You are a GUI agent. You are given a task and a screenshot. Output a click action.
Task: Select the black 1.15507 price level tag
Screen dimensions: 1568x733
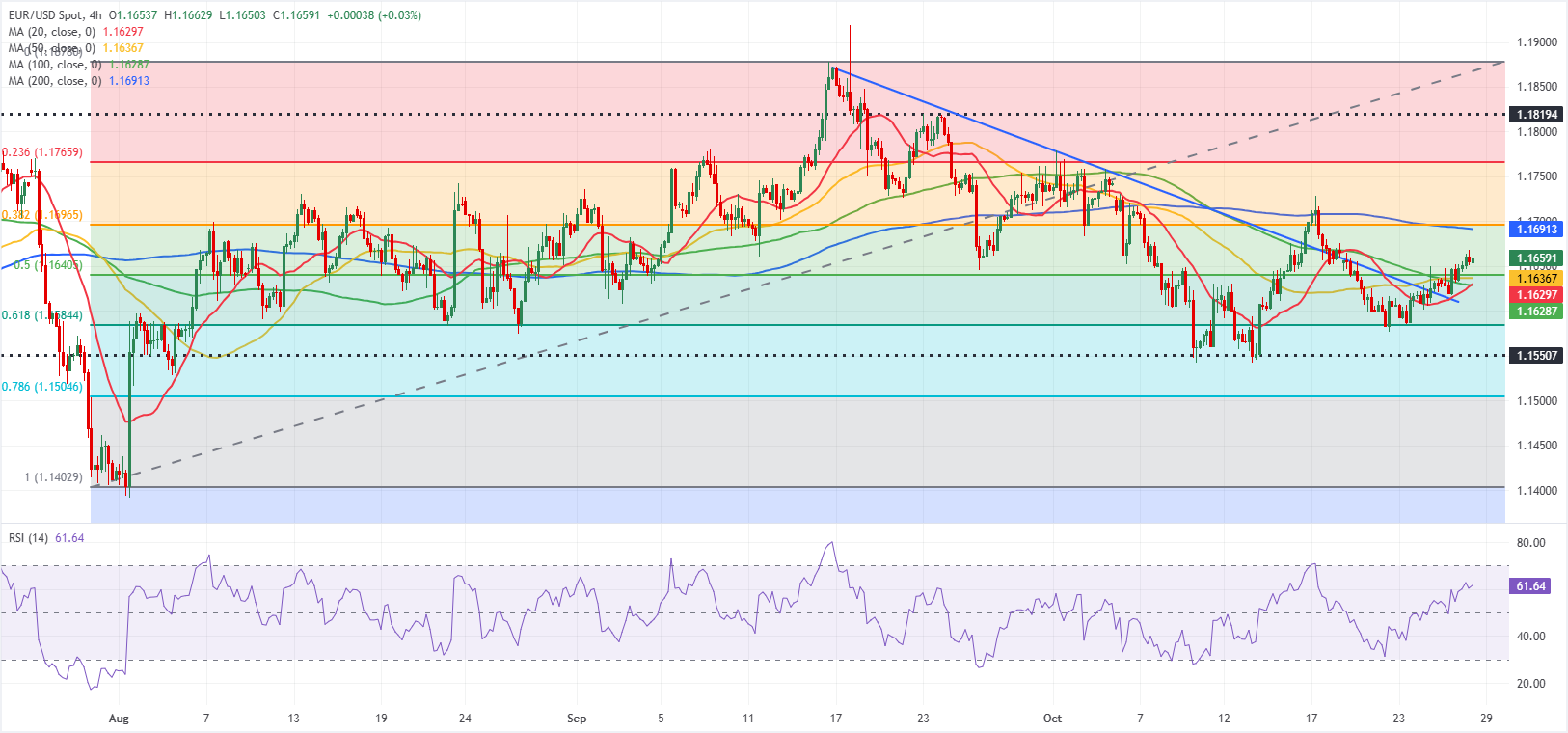(1537, 356)
